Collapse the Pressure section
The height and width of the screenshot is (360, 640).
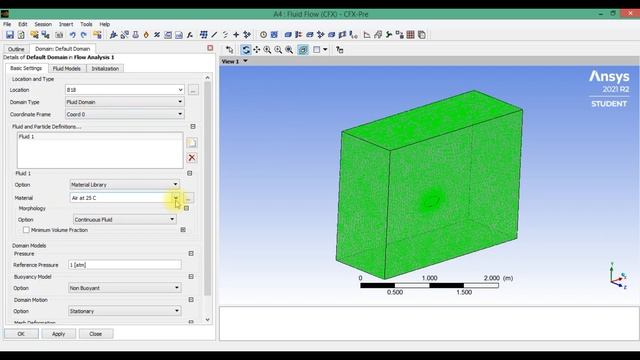coord(191,253)
